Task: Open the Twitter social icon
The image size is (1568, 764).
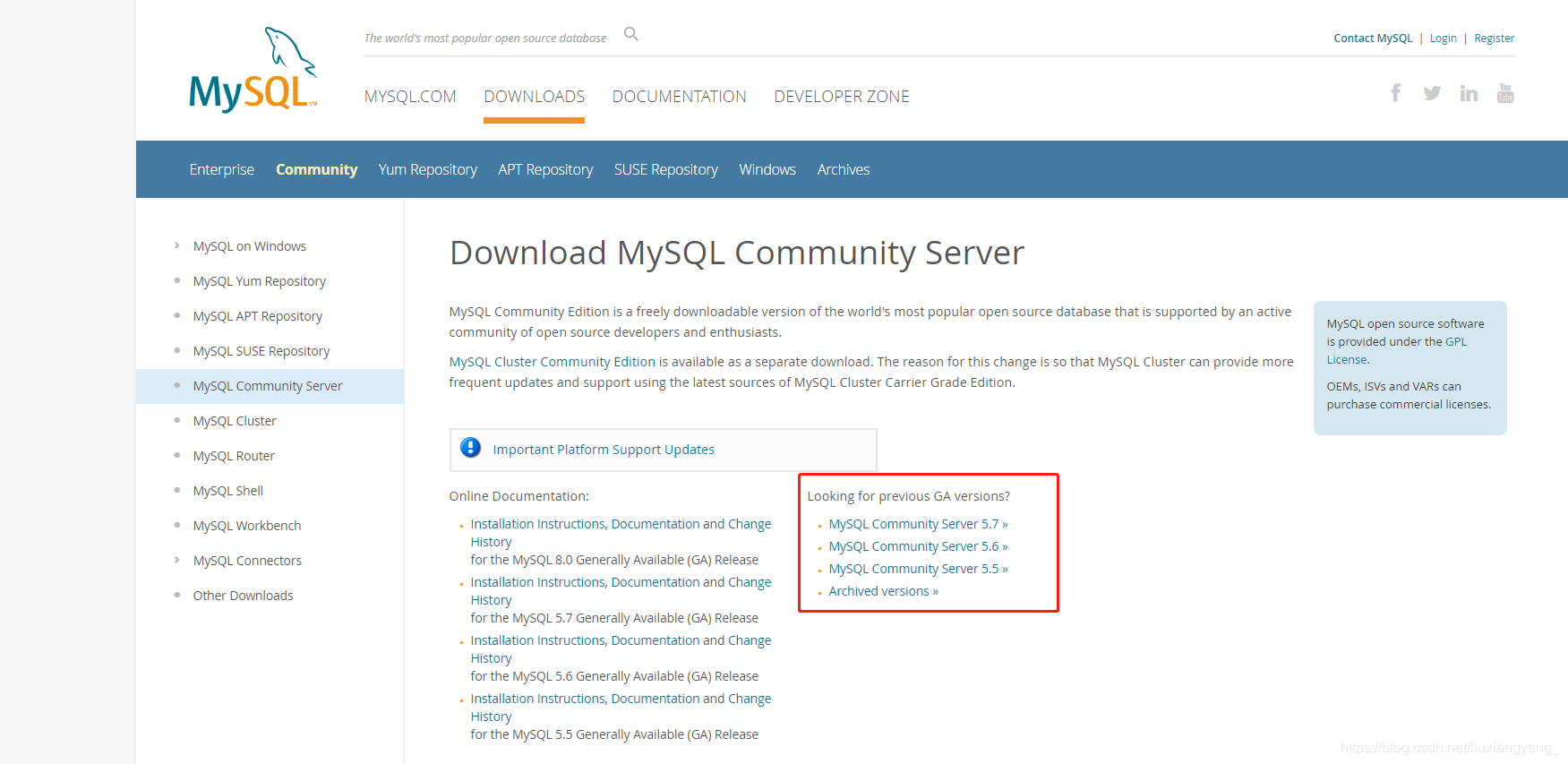Action: click(x=1432, y=93)
